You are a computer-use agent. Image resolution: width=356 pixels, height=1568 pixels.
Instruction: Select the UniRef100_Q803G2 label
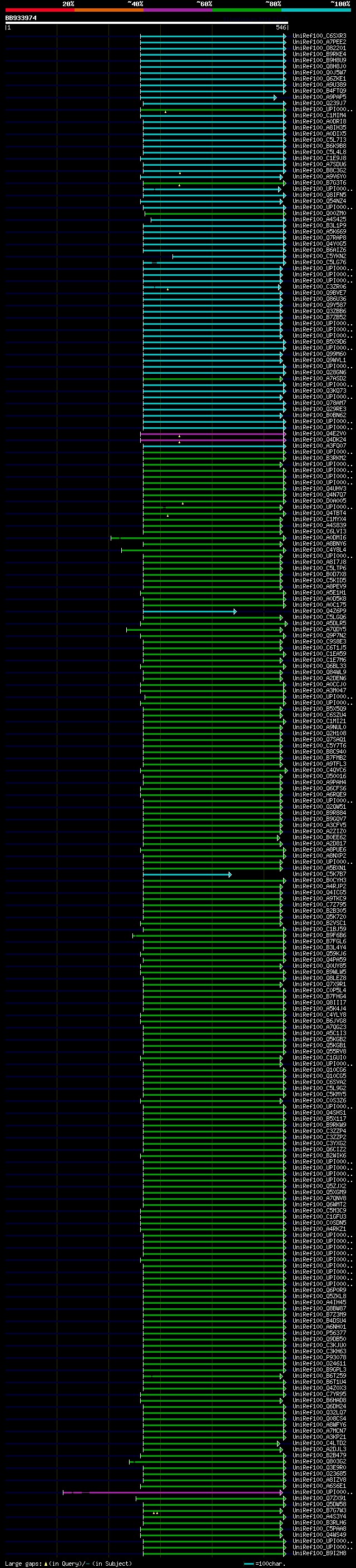point(319,1461)
